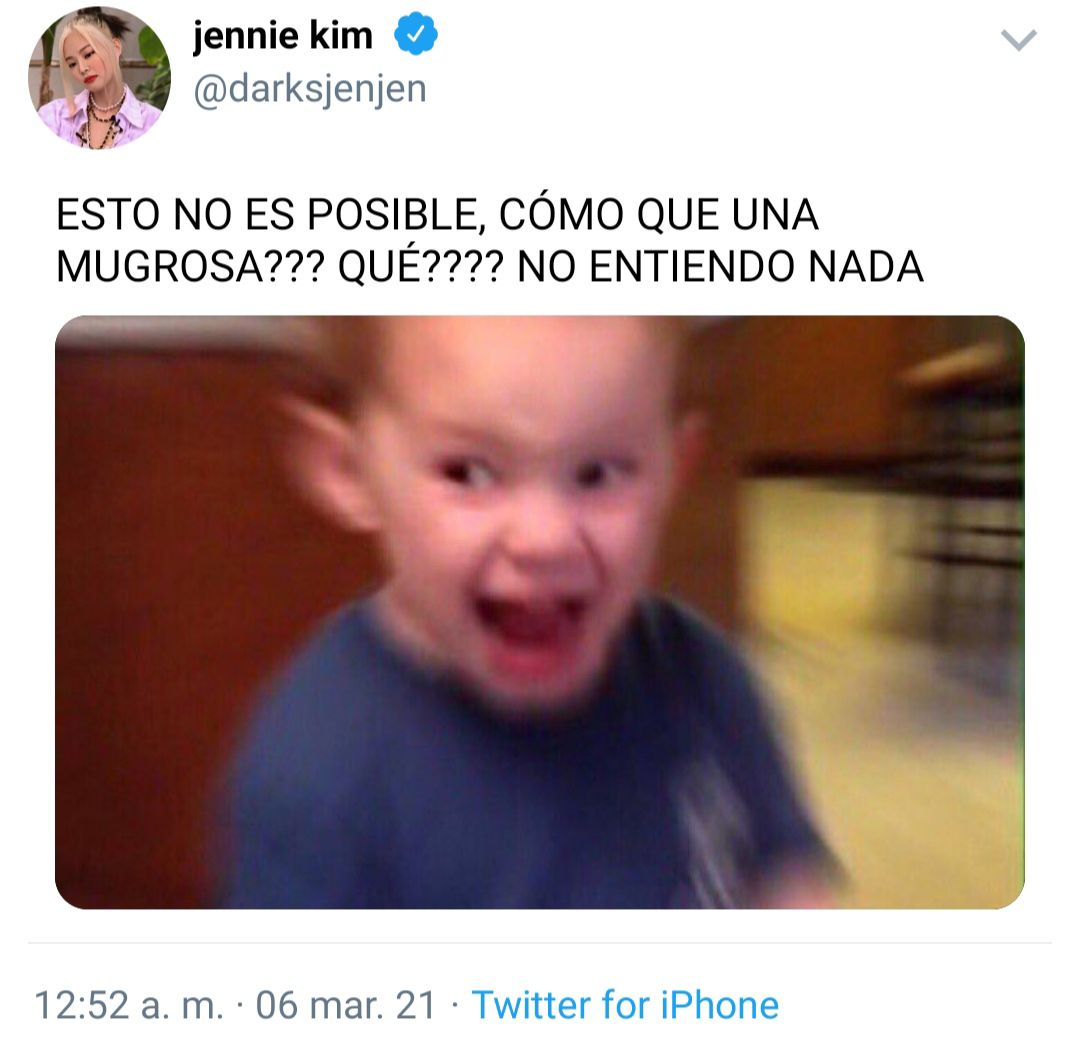
Task: Open the Twitter for iPhone source link
Action: click(x=625, y=1004)
